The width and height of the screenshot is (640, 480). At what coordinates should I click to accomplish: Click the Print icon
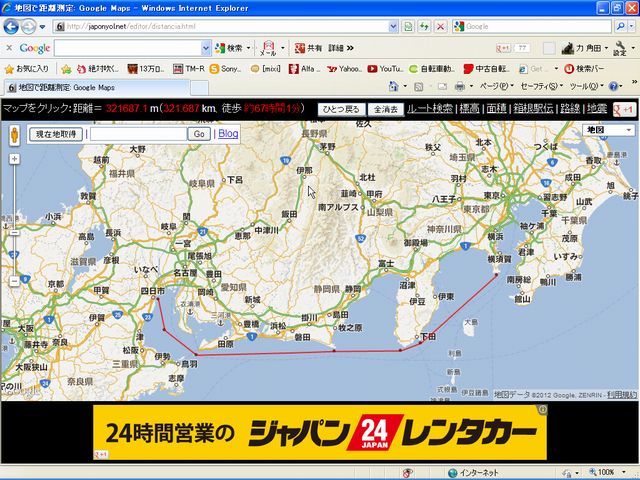click(x=460, y=87)
